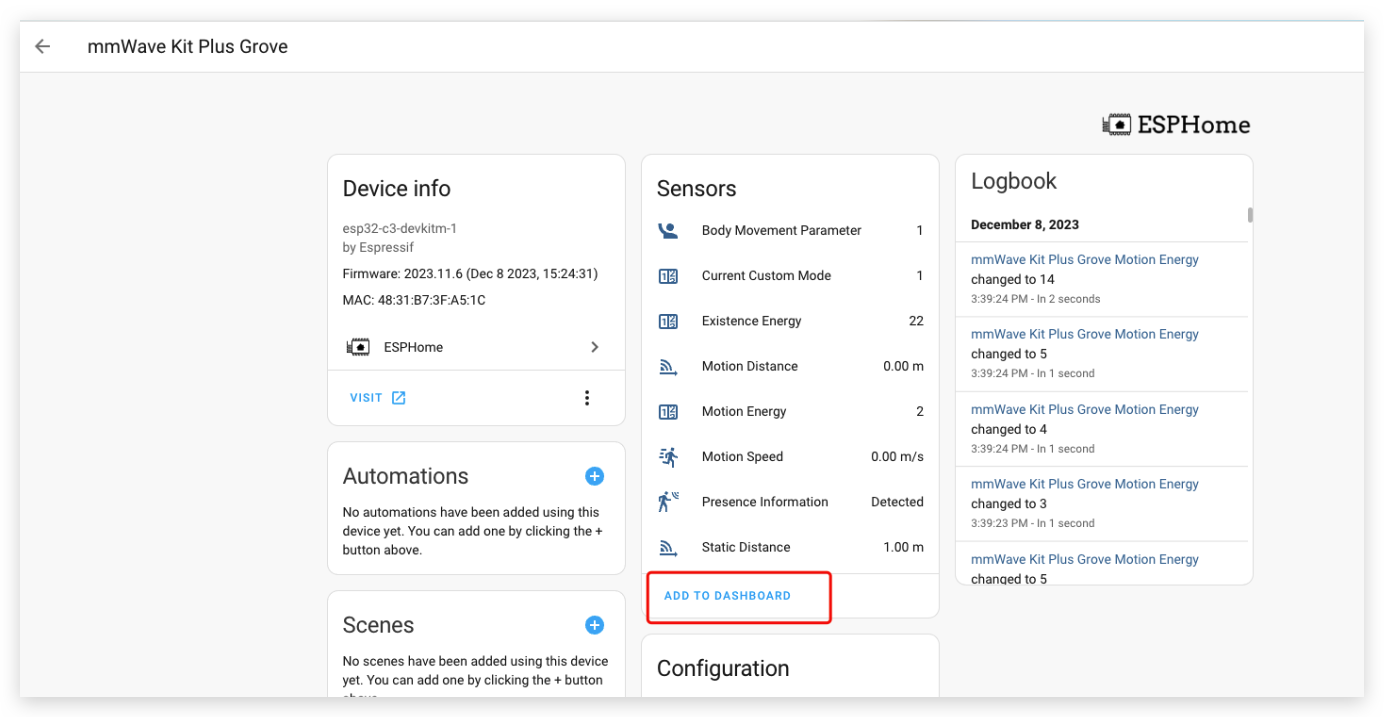Click the Existence Energy sensor icon
Viewport: 1384px width, 717px height.
click(x=668, y=322)
